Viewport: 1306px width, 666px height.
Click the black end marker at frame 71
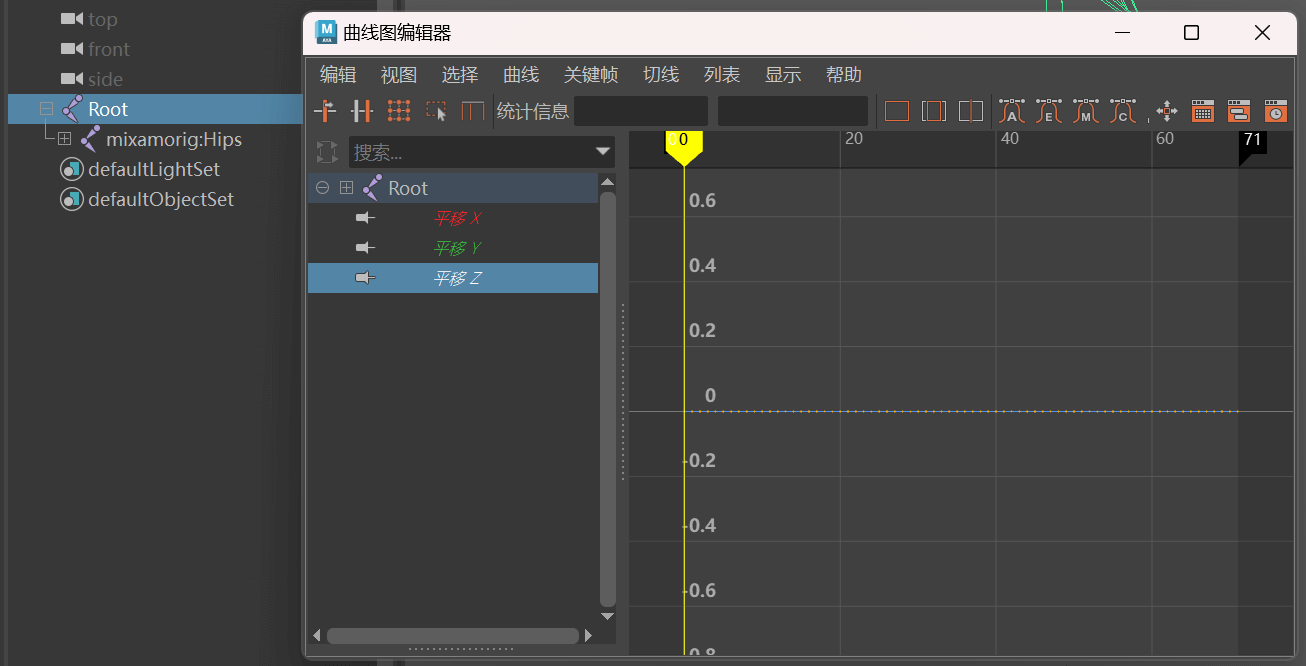(x=1252, y=145)
